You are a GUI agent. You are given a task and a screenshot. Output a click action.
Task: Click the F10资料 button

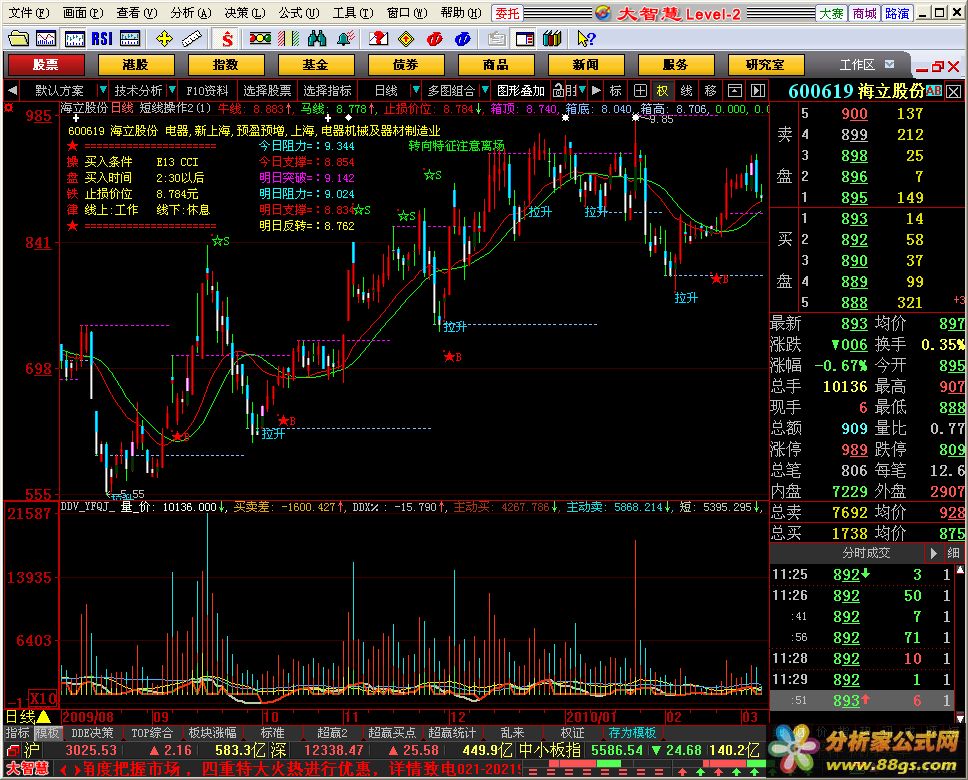[x=207, y=91]
